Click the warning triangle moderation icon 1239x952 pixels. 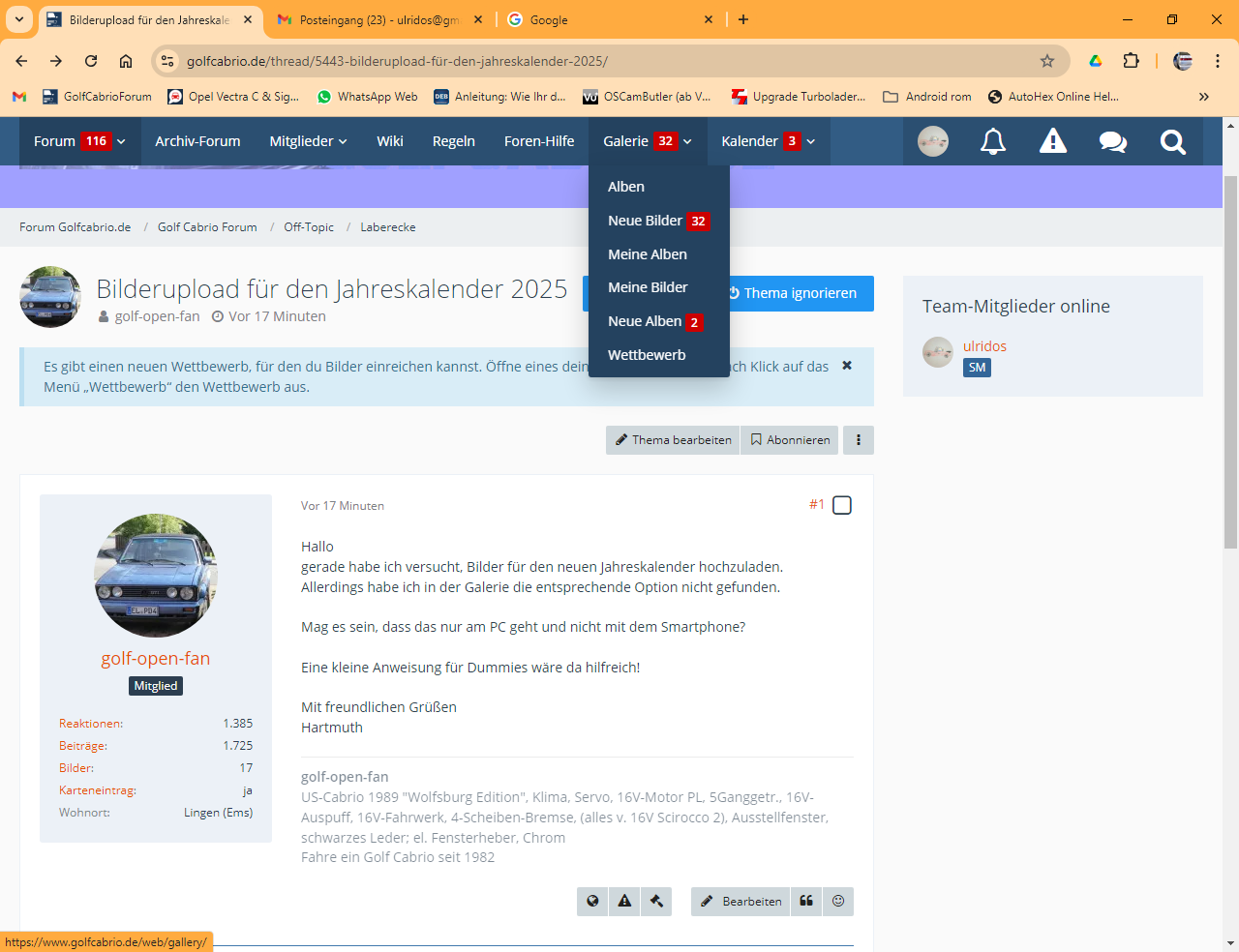(1052, 142)
